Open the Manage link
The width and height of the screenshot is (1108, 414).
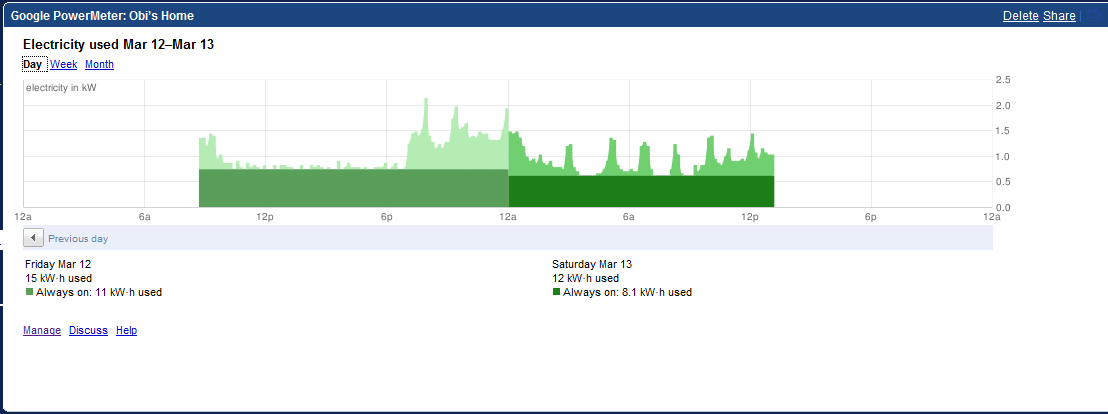42,330
